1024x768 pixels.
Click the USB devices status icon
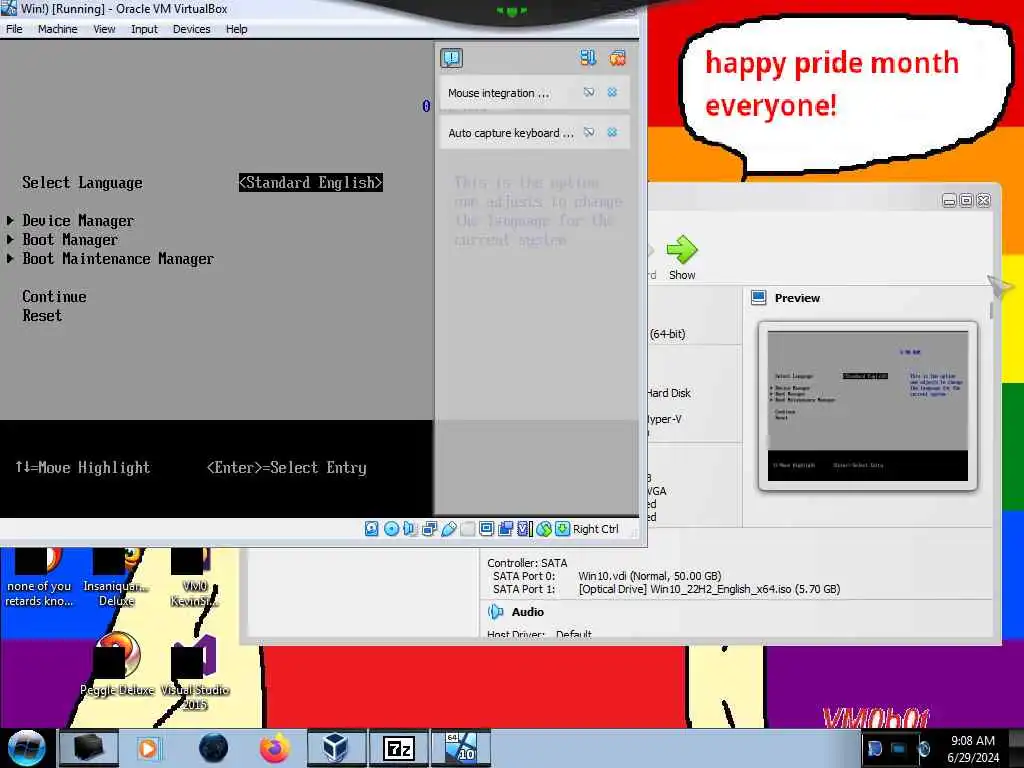[448, 529]
